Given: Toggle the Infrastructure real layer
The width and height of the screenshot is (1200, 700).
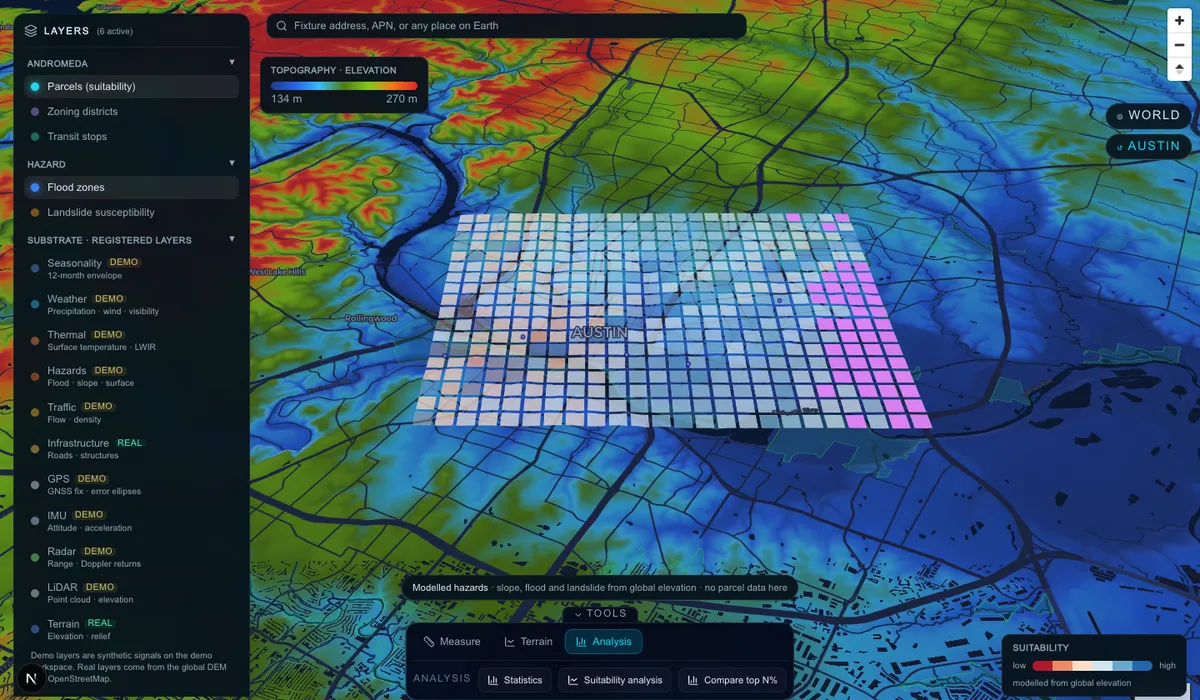Looking at the screenshot, I should [131, 449].
